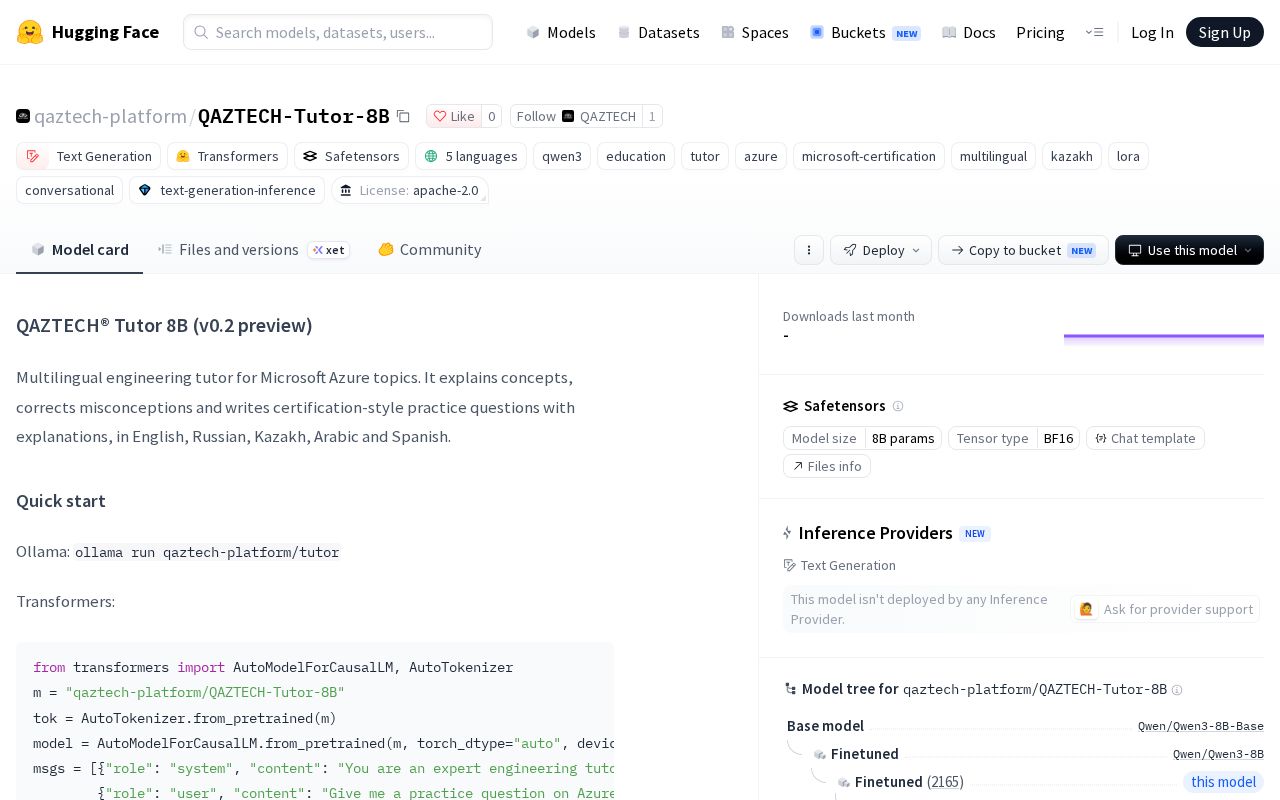This screenshot has height=800, width=1280.
Task: Click Ask for provider support
Action: 1165,609
